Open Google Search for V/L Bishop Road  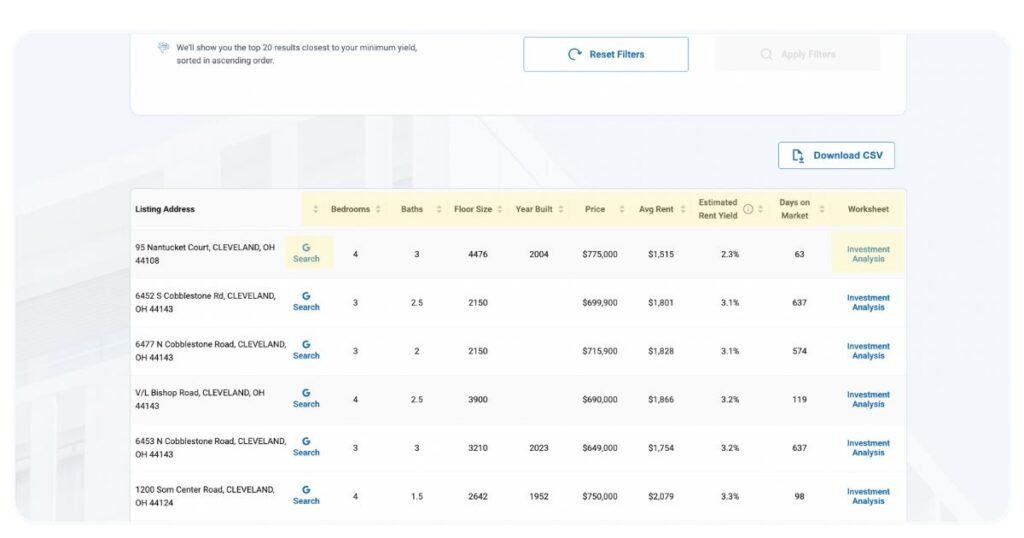pos(306,399)
